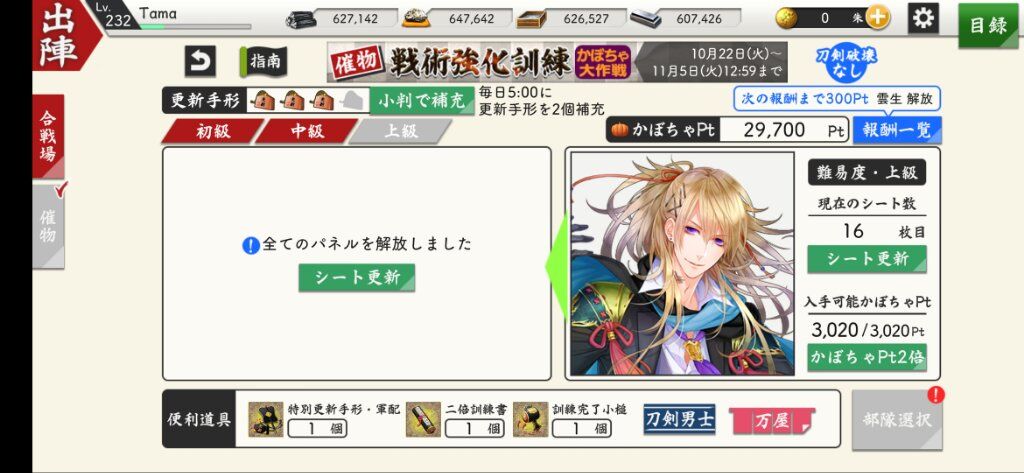Switch to the 初級 difficulty tab
The height and width of the screenshot is (473, 1024).
point(212,131)
